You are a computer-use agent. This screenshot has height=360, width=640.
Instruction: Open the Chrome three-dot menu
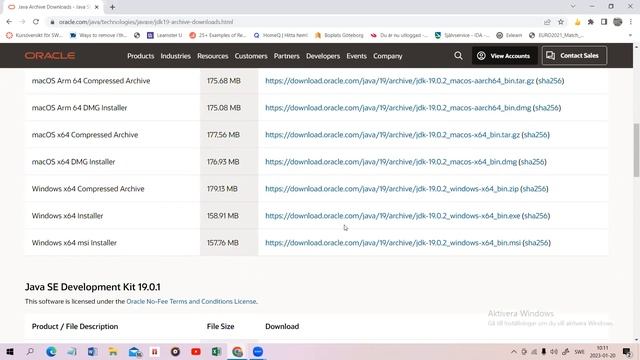point(631,22)
